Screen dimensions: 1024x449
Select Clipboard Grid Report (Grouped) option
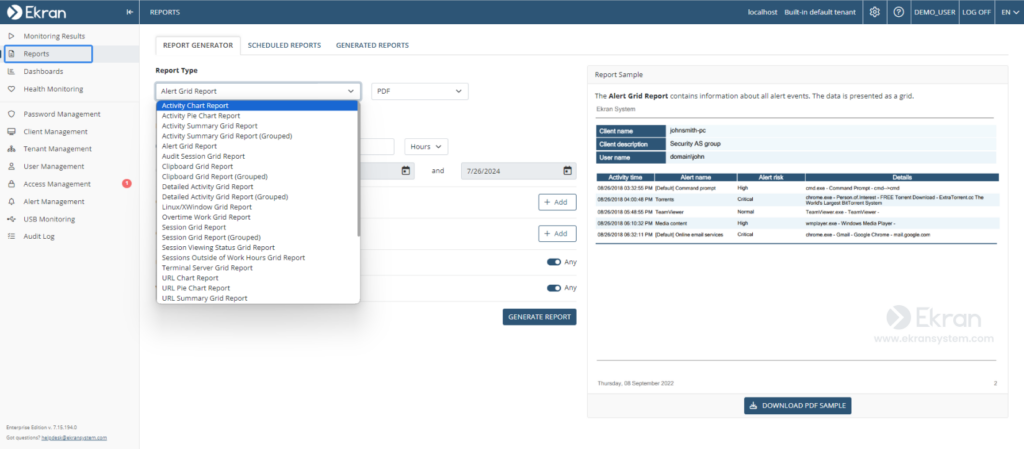(x=257, y=176)
